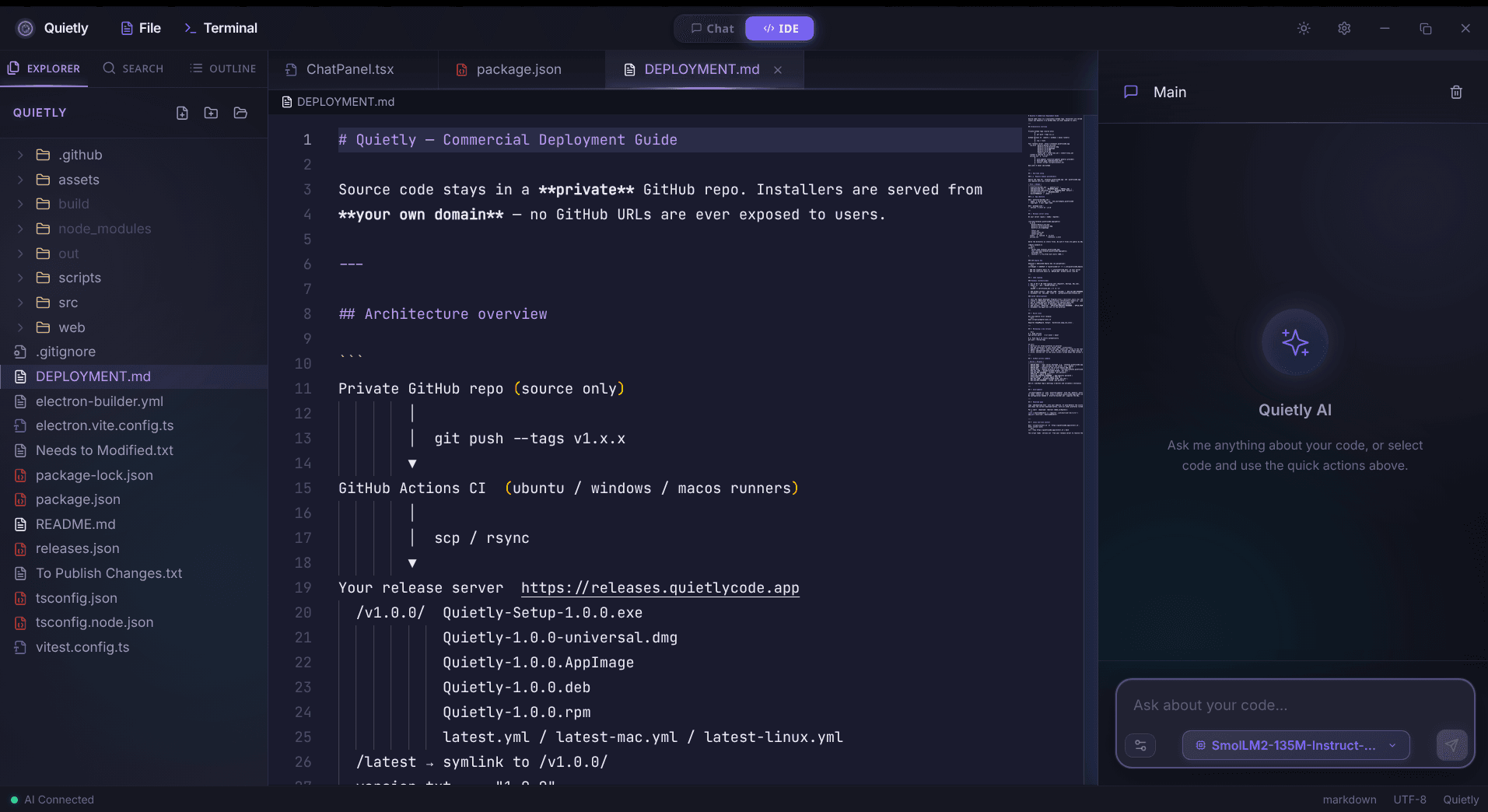Click the file icon on ChatPanel.tsx tab

coord(291,70)
